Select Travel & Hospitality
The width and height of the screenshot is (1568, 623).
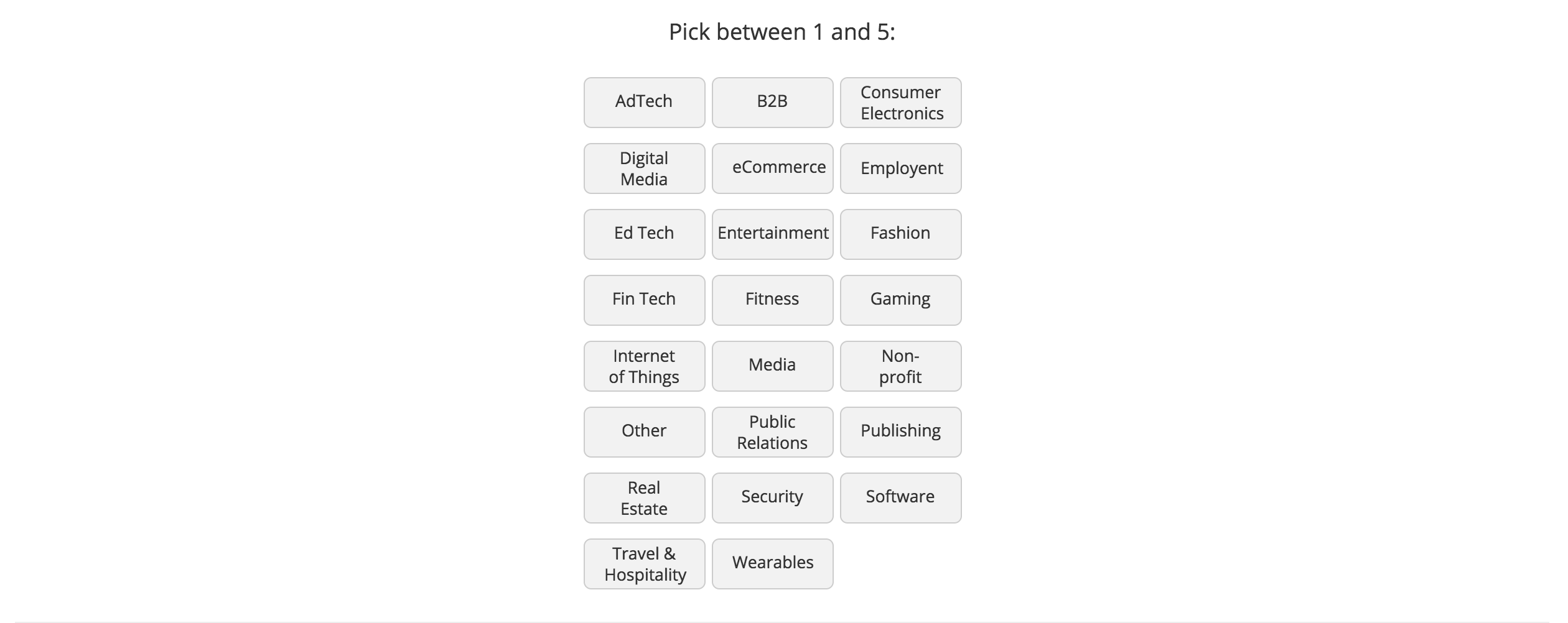point(644,564)
